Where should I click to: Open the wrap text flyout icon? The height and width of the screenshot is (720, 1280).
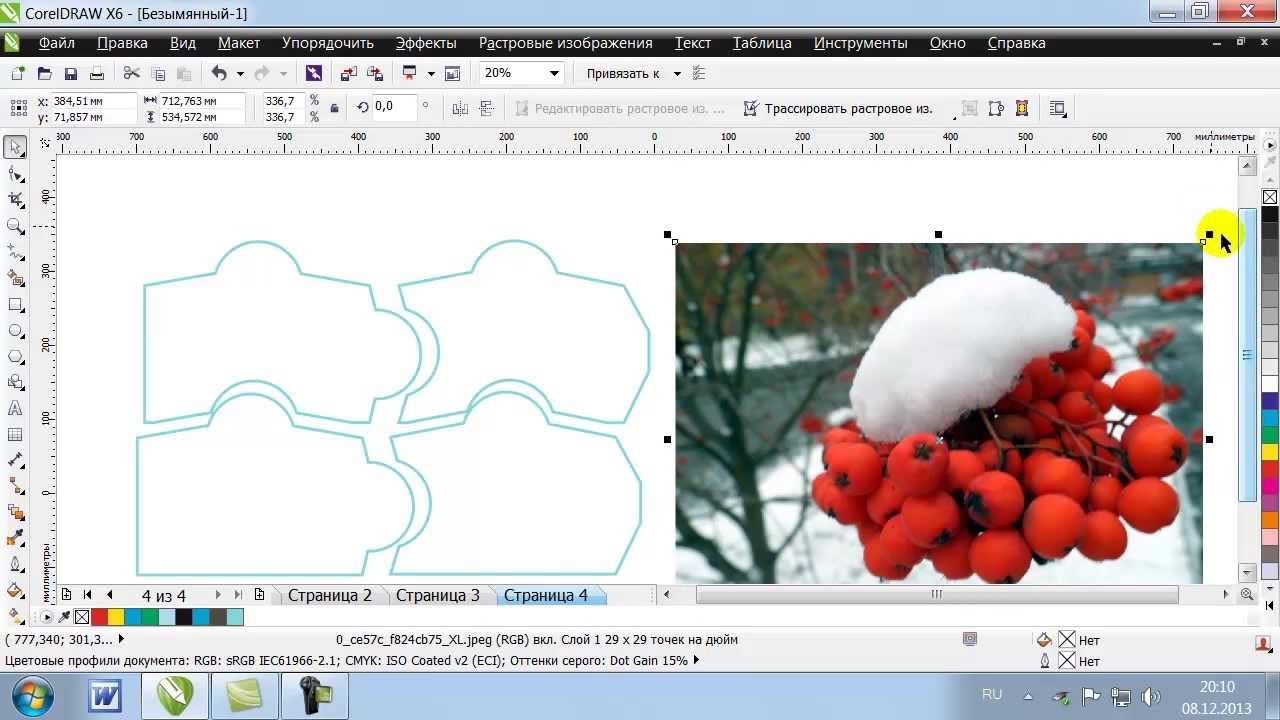(1058, 108)
